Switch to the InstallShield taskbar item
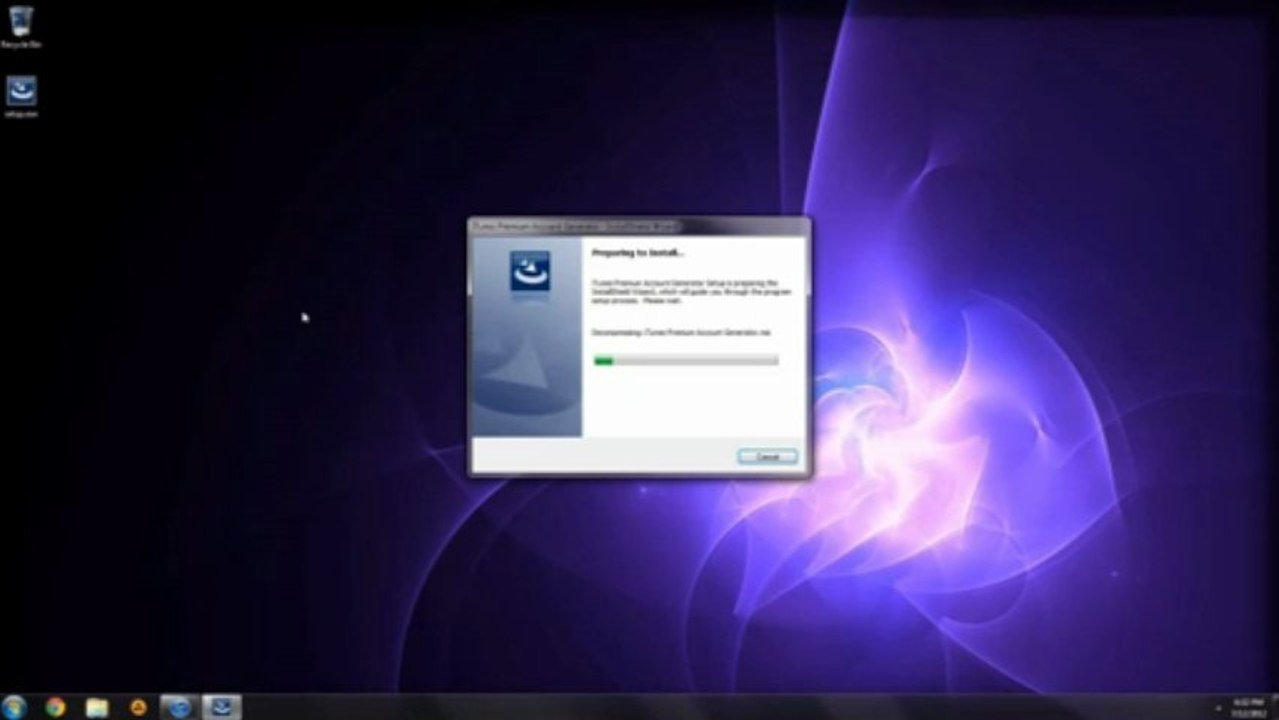This screenshot has width=1279, height=720. [x=222, y=707]
